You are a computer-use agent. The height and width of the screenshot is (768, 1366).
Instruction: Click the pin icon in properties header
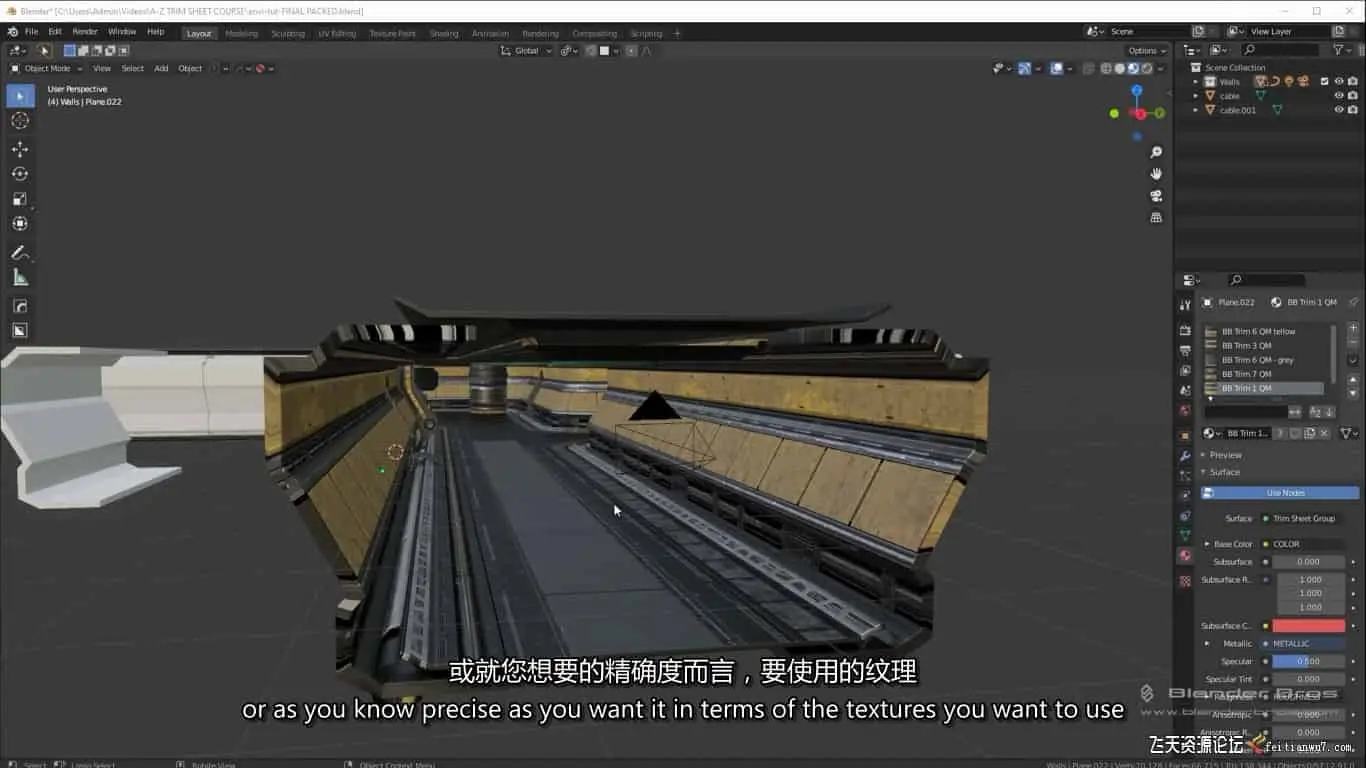[1353, 302]
